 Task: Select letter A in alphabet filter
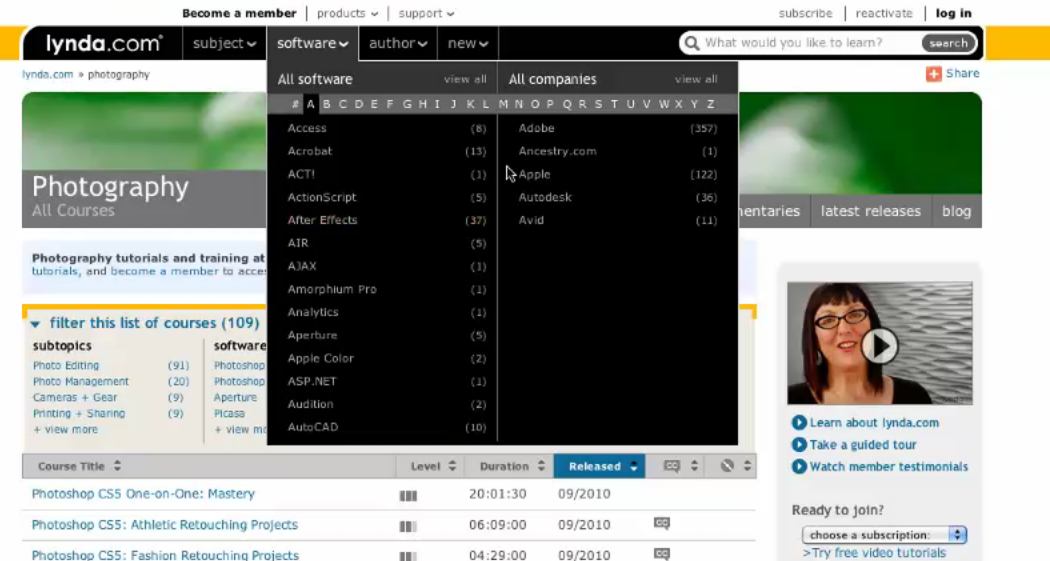click(310, 104)
